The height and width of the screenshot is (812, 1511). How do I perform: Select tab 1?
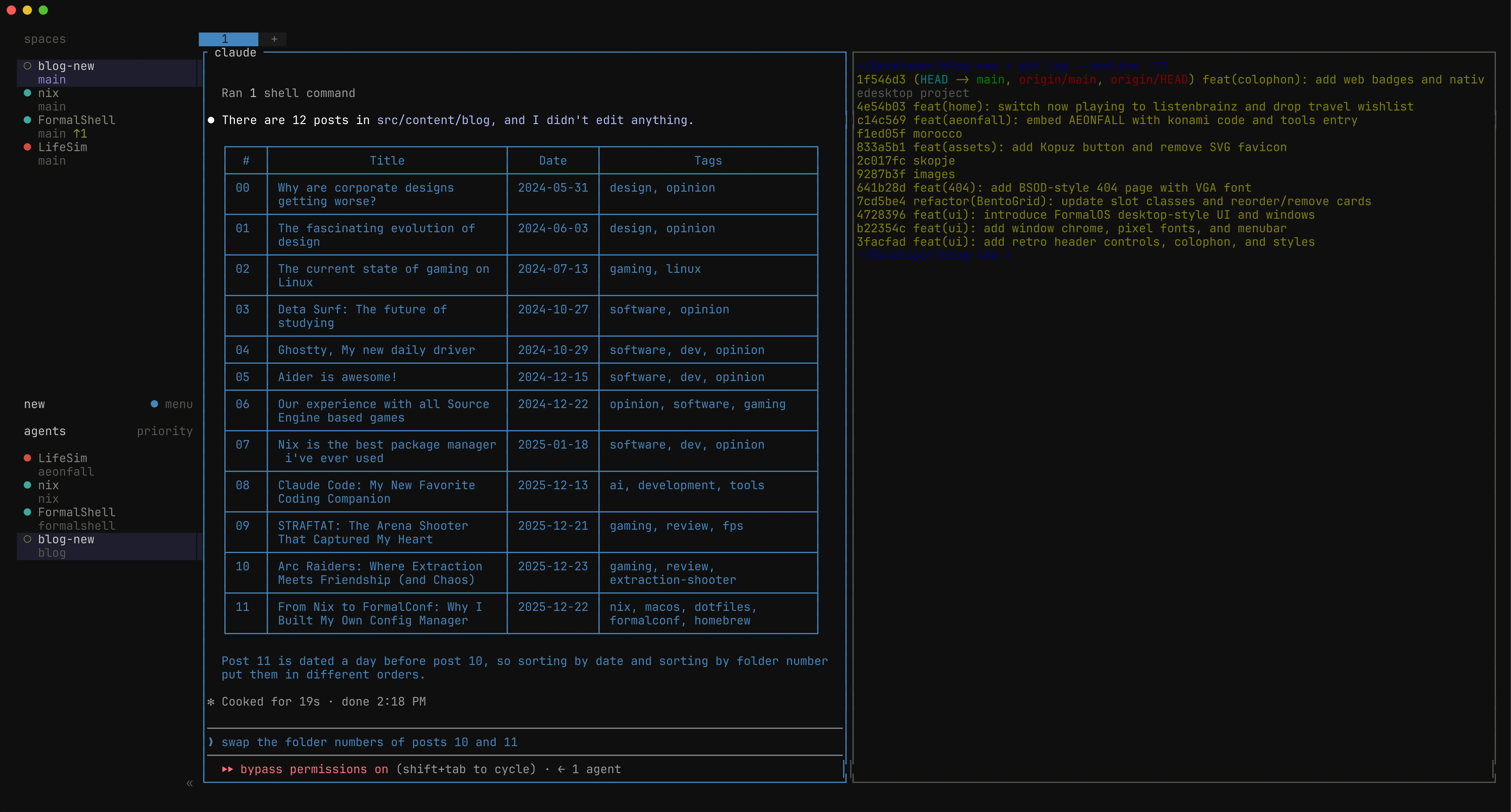click(228, 39)
